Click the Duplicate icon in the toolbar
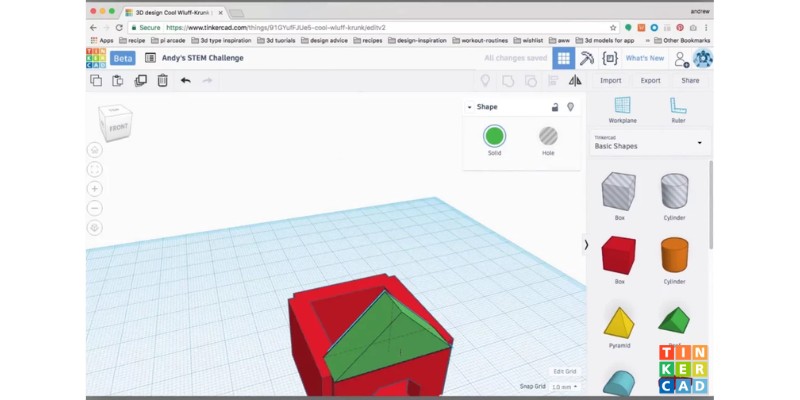Screen dimensions: 800x400 (140, 80)
